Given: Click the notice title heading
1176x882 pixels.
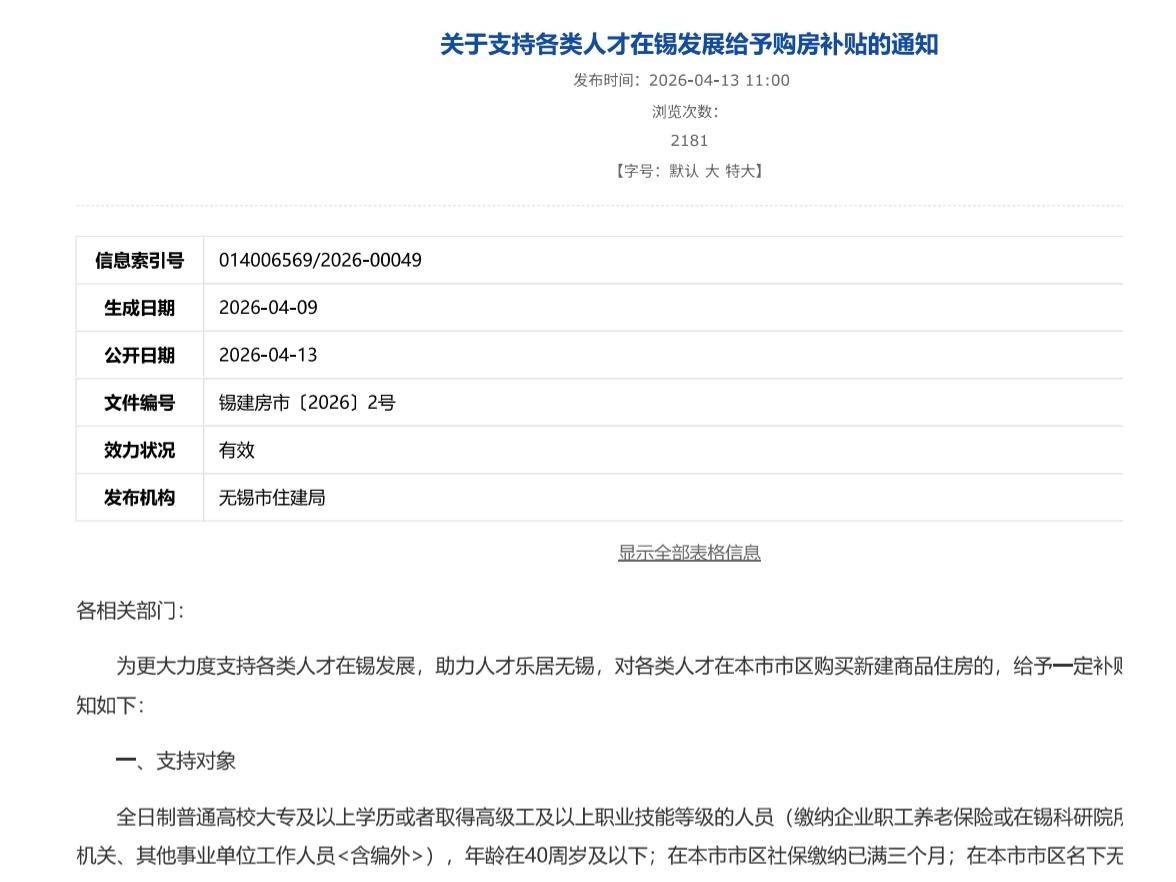Looking at the screenshot, I should point(689,44).
